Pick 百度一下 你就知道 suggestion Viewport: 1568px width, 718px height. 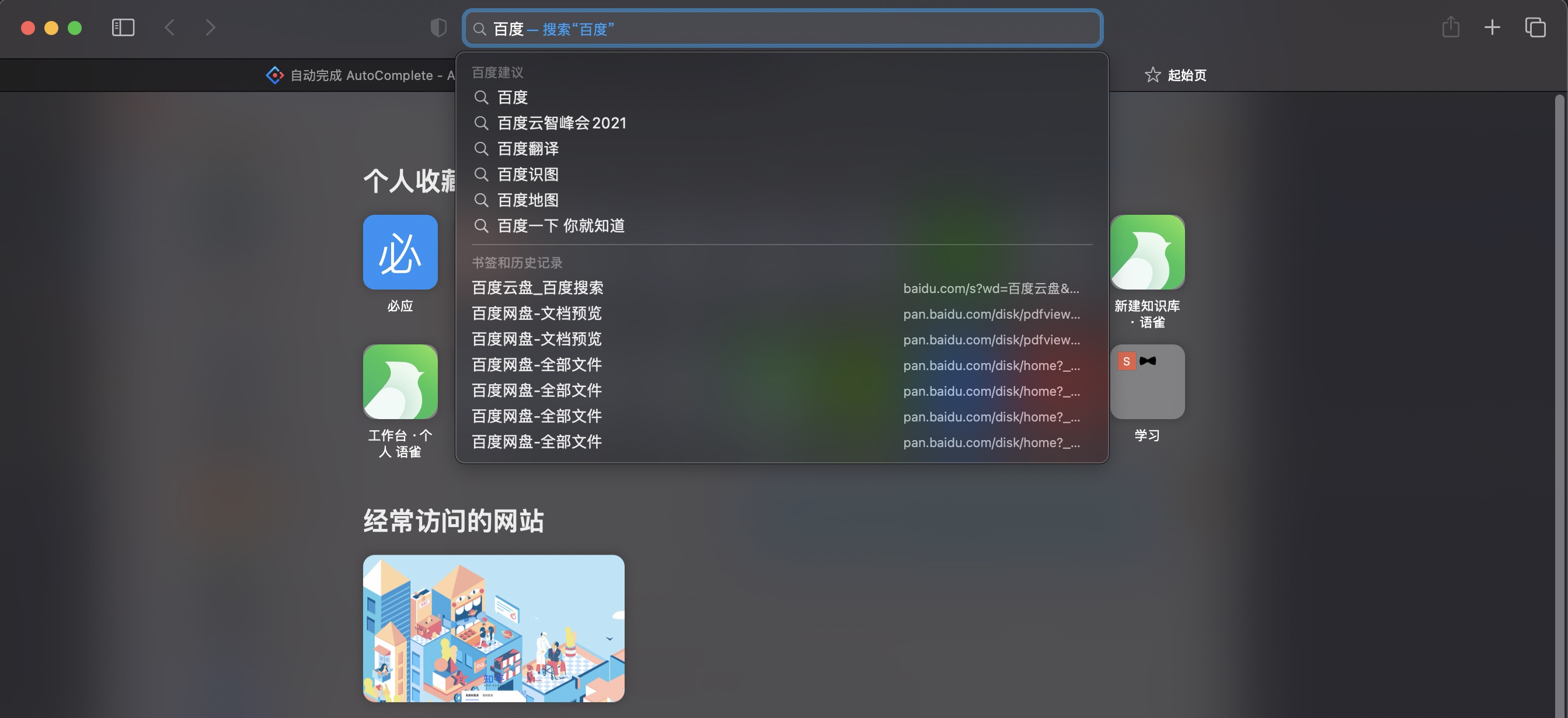coord(560,226)
